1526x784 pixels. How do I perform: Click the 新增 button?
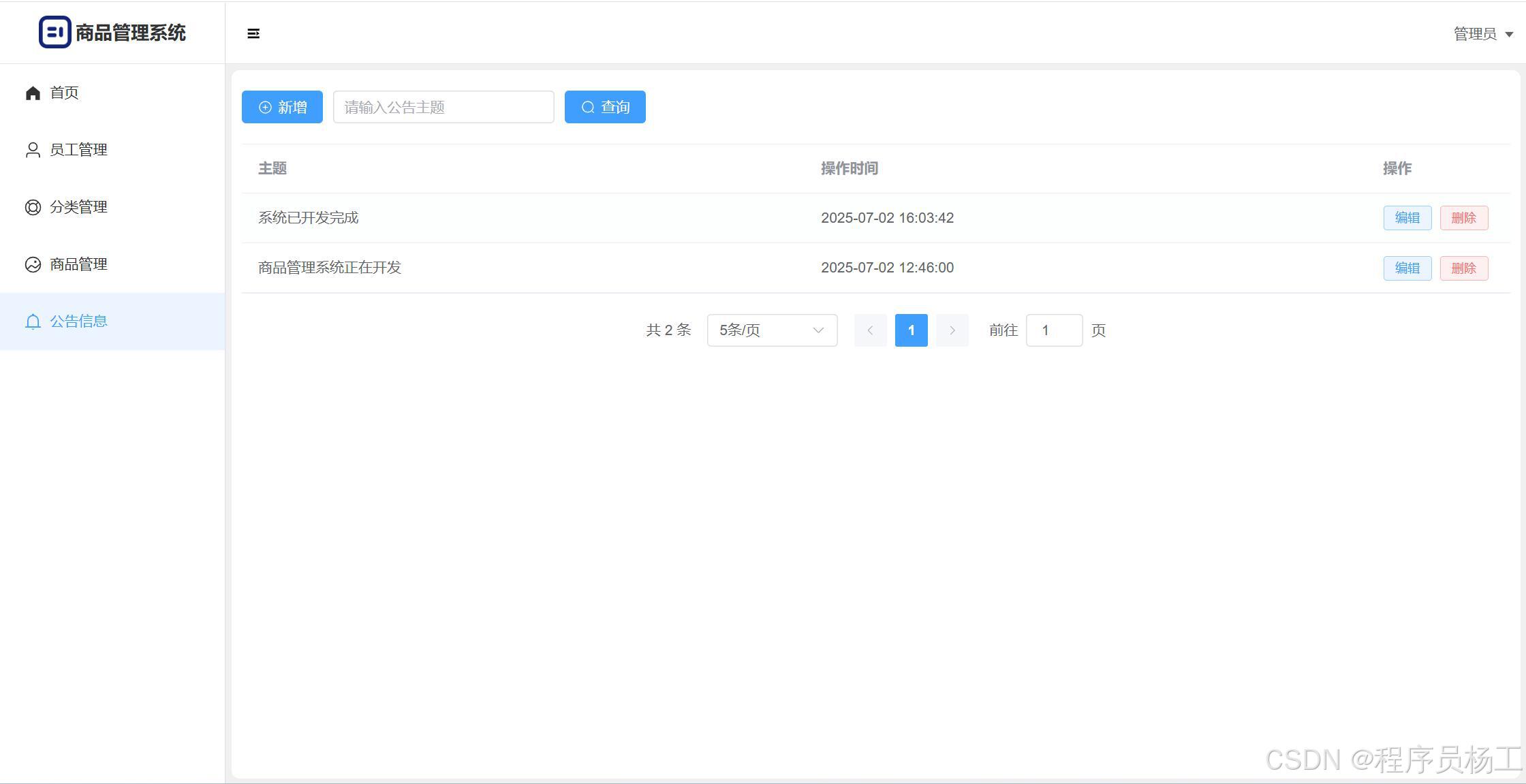click(282, 107)
